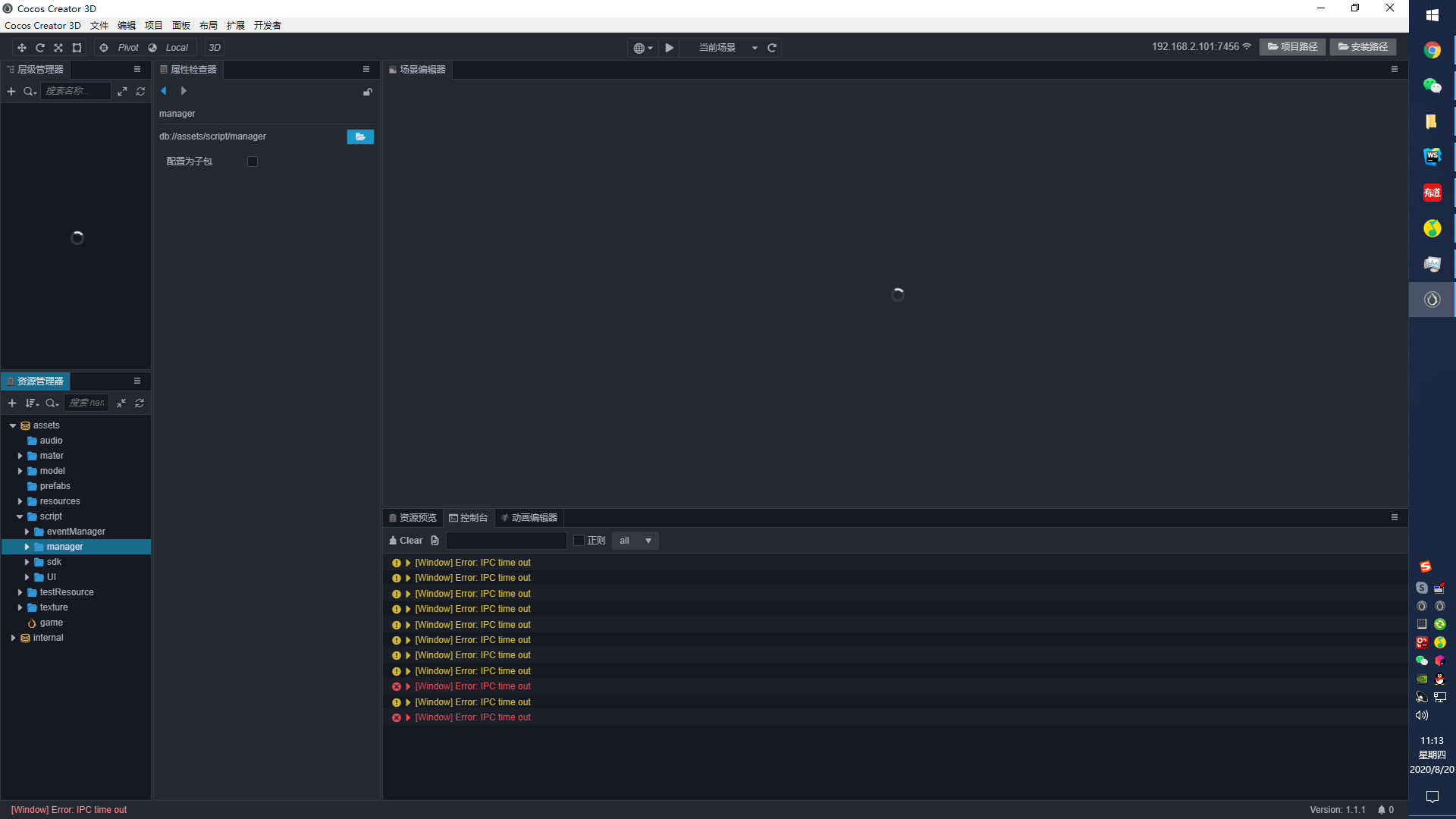The width and height of the screenshot is (1456, 819).
Task: Open the 当前场景 preview scene dropdown
Action: click(x=726, y=48)
